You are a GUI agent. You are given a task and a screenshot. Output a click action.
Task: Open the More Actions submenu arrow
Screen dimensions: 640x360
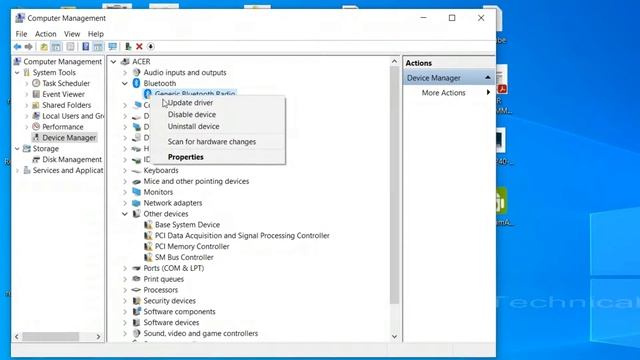pyautogui.click(x=488, y=93)
